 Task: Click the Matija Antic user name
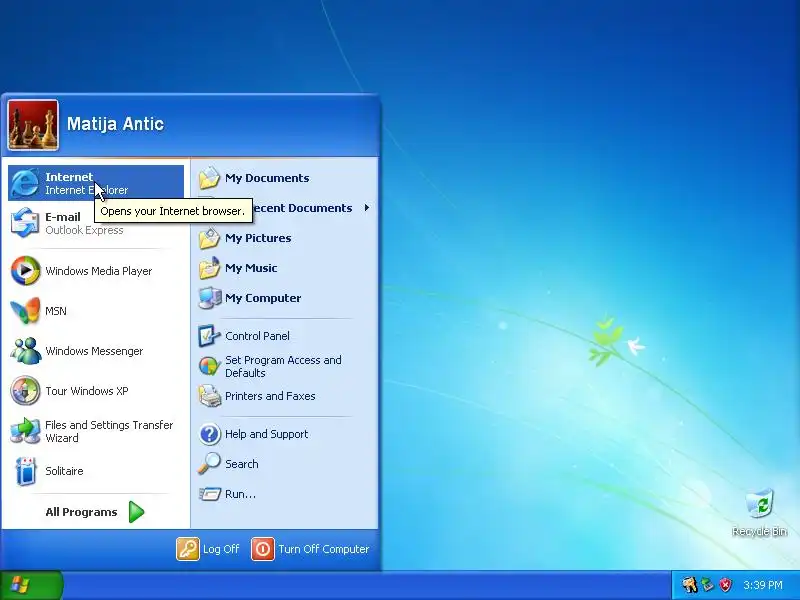pyautogui.click(x=115, y=124)
